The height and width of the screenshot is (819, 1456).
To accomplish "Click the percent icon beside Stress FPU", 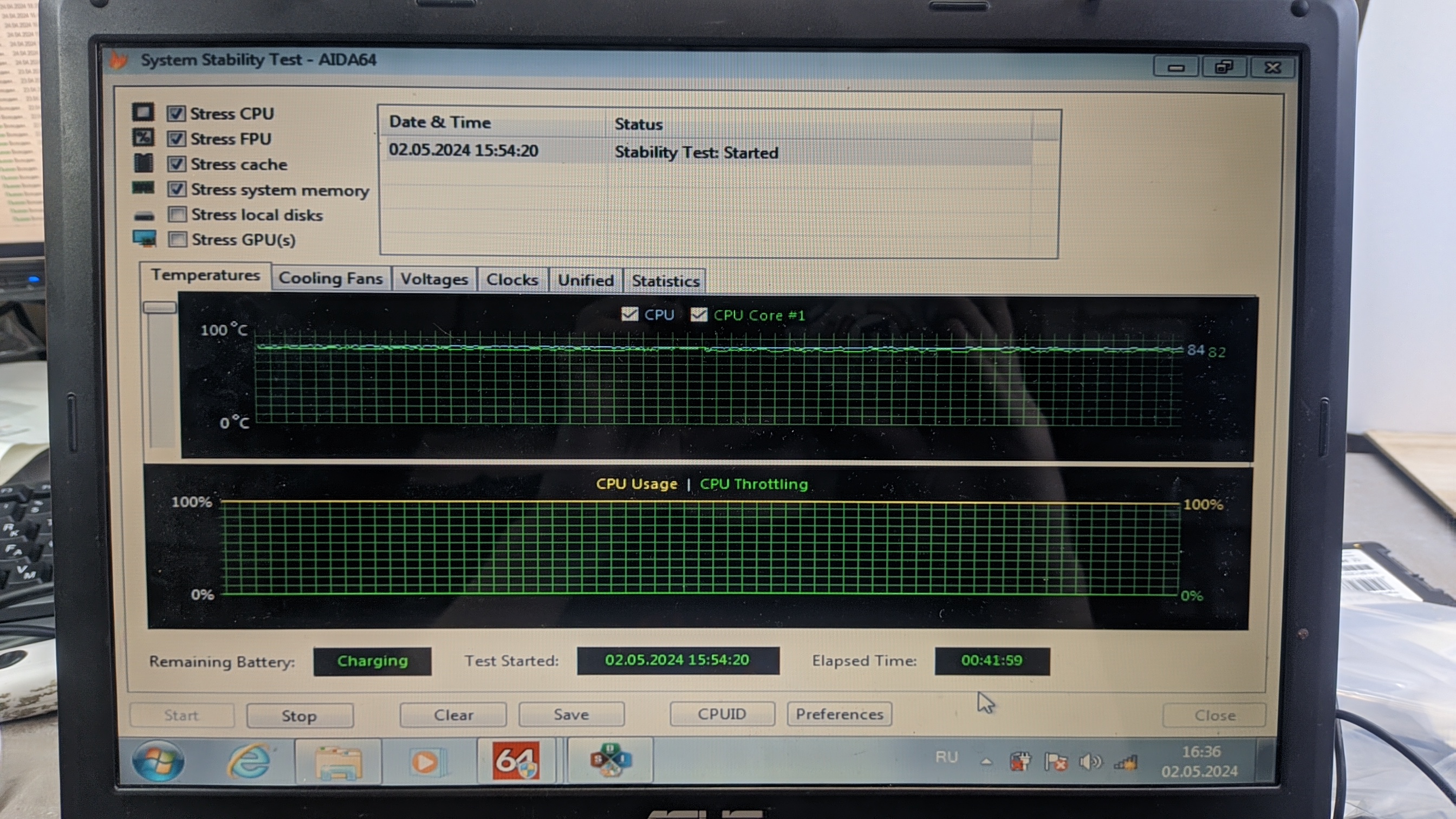I will [143, 138].
